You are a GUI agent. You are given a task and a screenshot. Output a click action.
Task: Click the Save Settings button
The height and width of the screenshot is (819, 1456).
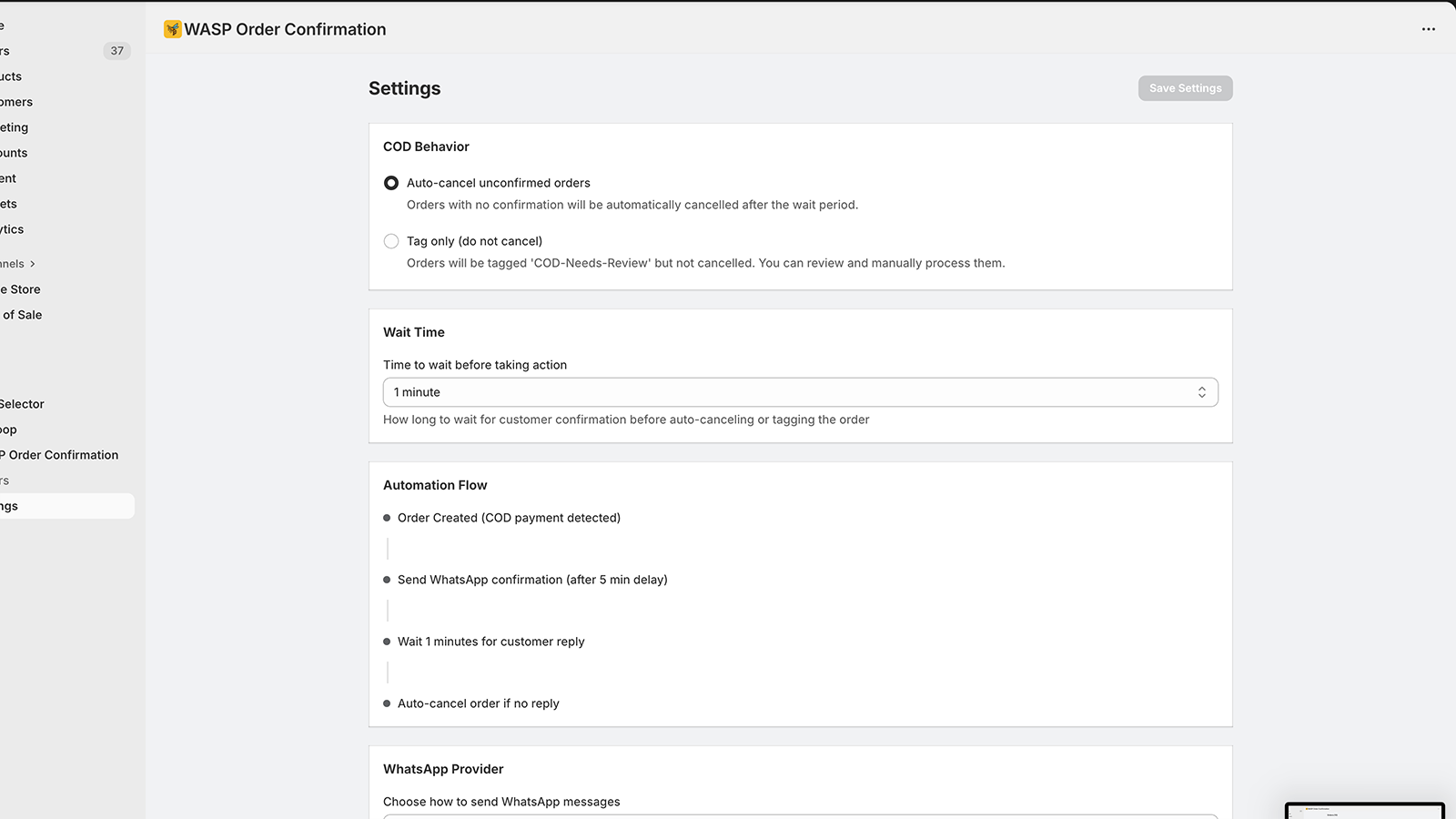pos(1186,88)
